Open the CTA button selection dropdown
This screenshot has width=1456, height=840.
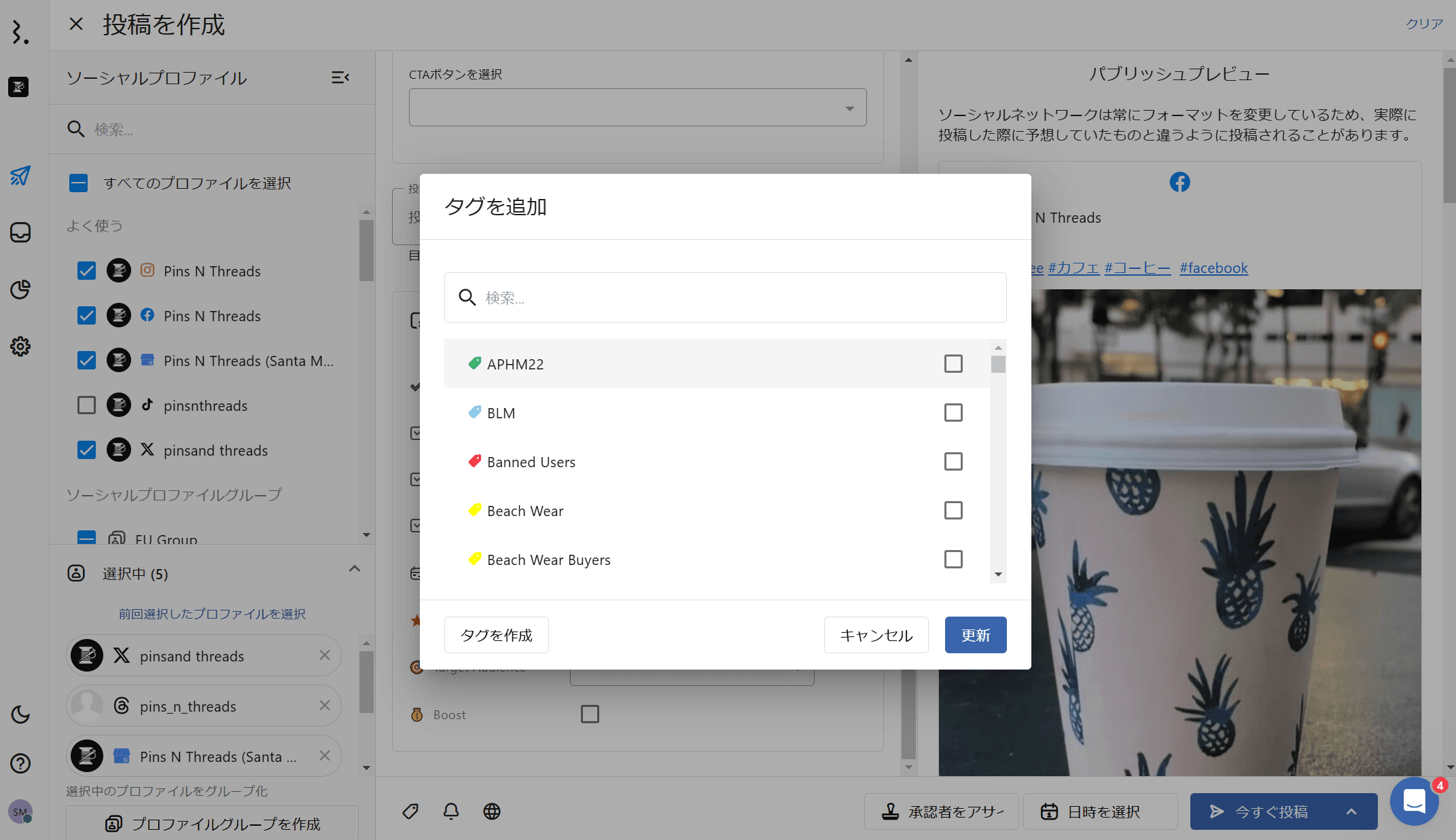[637, 107]
